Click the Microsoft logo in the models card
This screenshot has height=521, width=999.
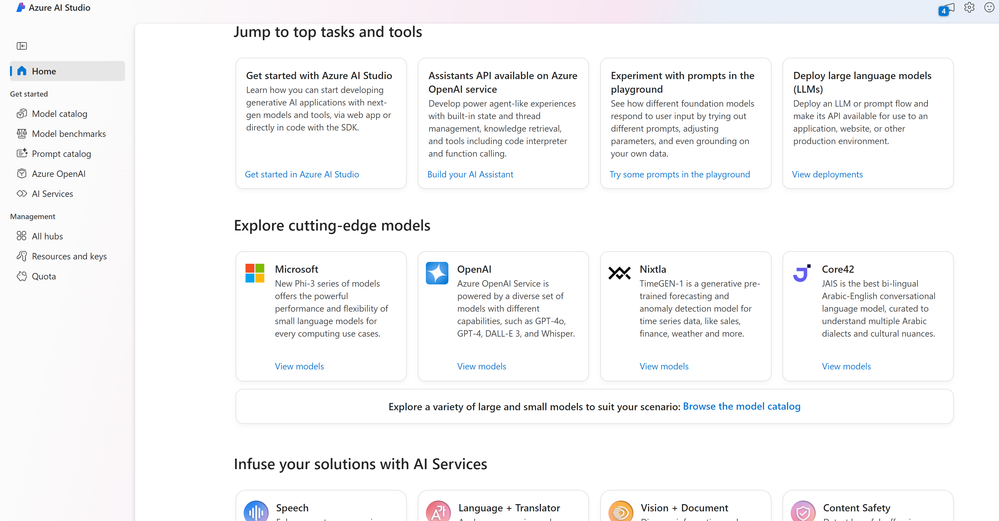pos(255,273)
